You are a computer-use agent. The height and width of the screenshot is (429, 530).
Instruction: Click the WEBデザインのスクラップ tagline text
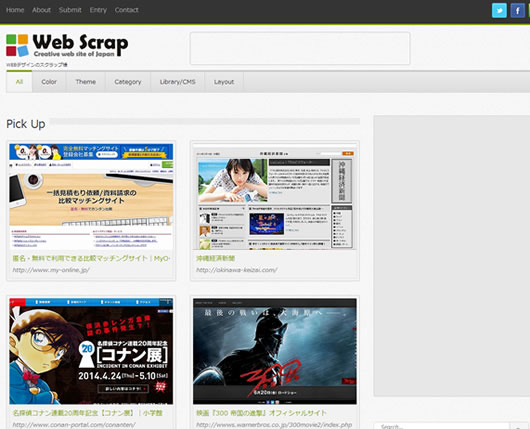point(37,65)
